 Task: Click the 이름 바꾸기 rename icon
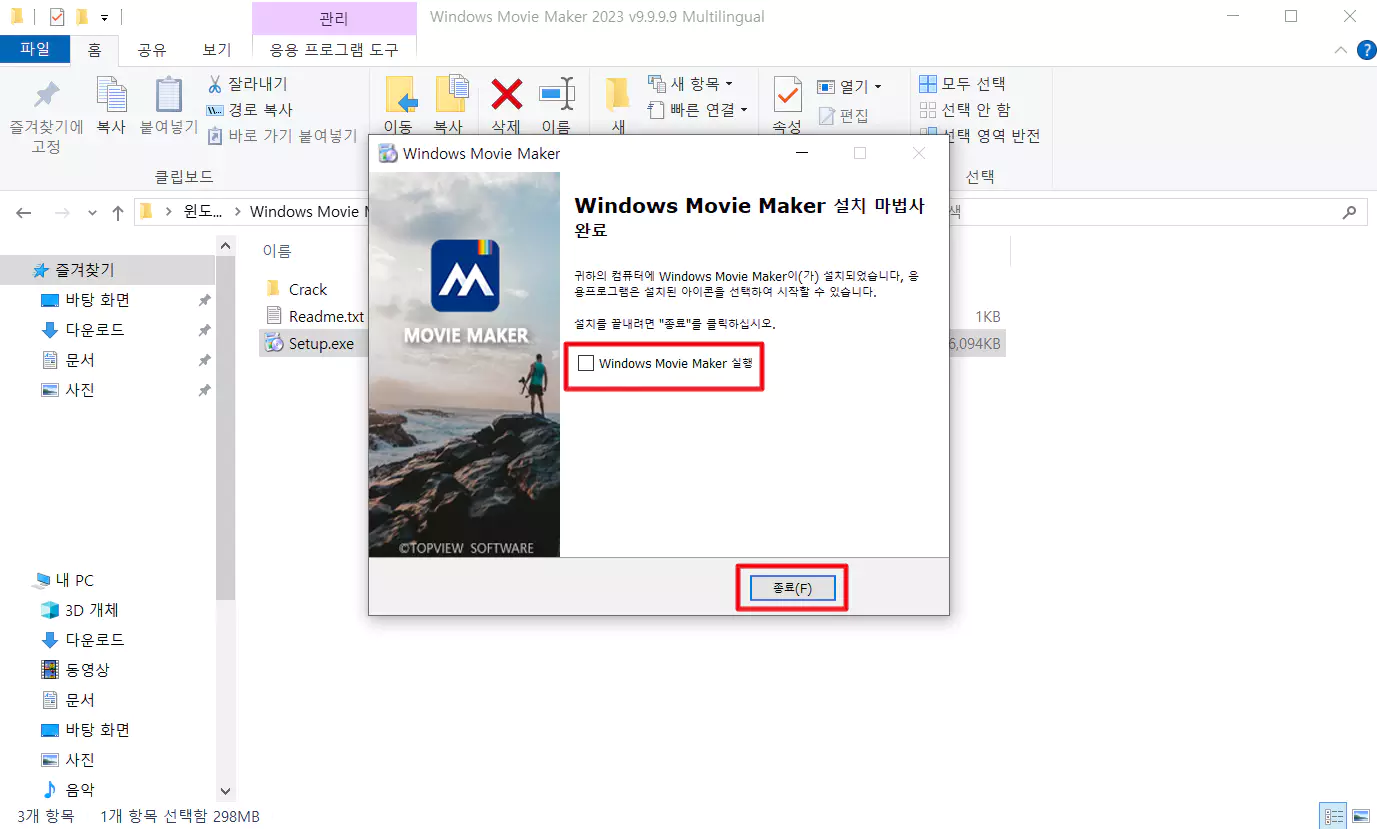pos(556,94)
